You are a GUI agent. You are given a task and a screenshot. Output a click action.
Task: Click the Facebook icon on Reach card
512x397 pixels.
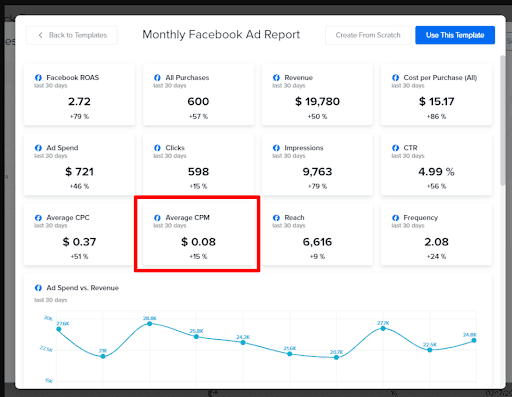coord(276,218)
